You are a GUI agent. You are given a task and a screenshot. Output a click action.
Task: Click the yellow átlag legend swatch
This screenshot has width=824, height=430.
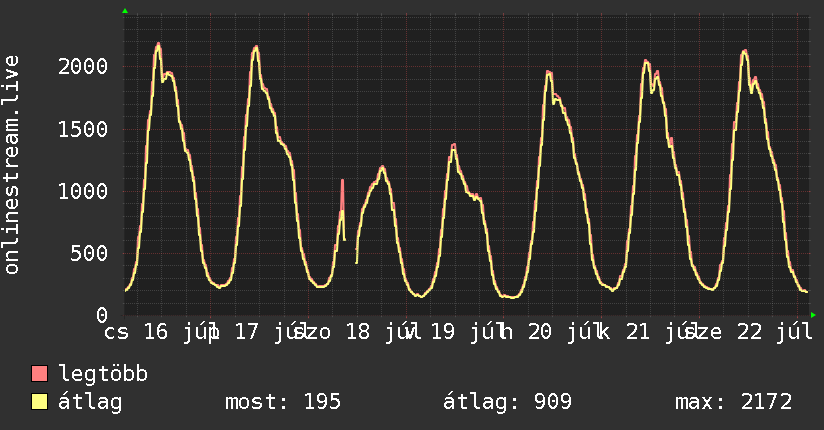pos(39,402)
